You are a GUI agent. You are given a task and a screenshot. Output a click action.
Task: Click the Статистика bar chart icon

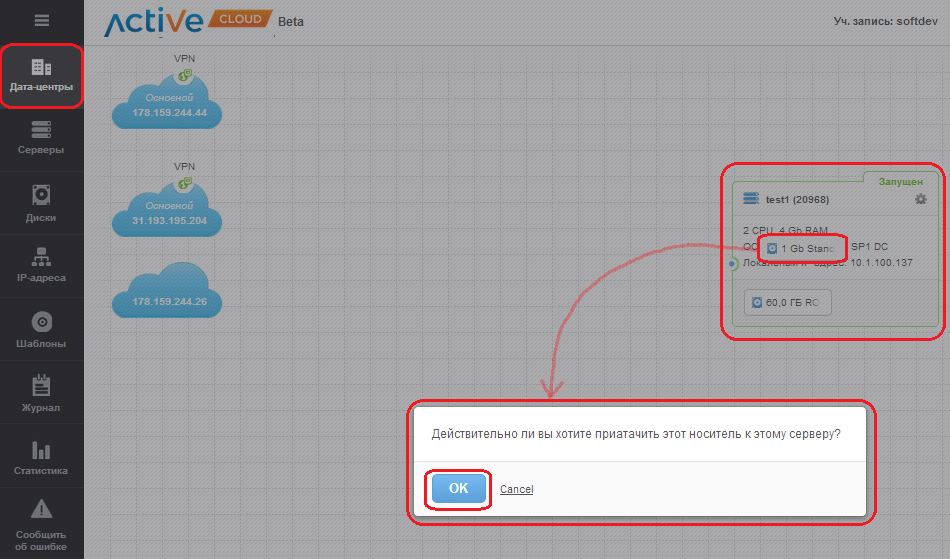pyautogui.click(x=41, y=449)
